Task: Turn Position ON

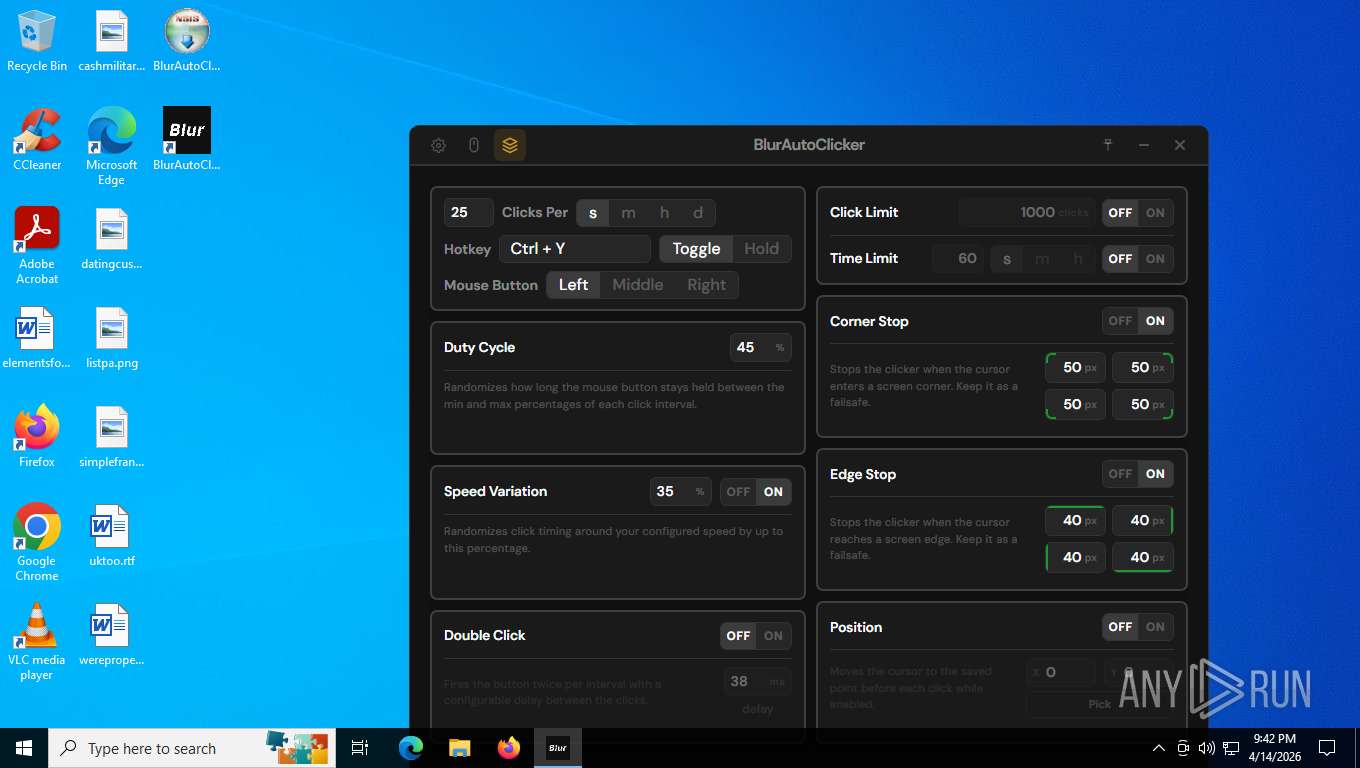Action: 1155,627
